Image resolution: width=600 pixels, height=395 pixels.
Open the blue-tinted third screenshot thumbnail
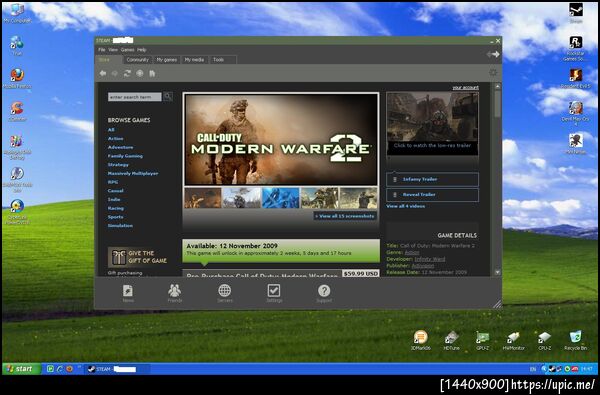point(280,198)
